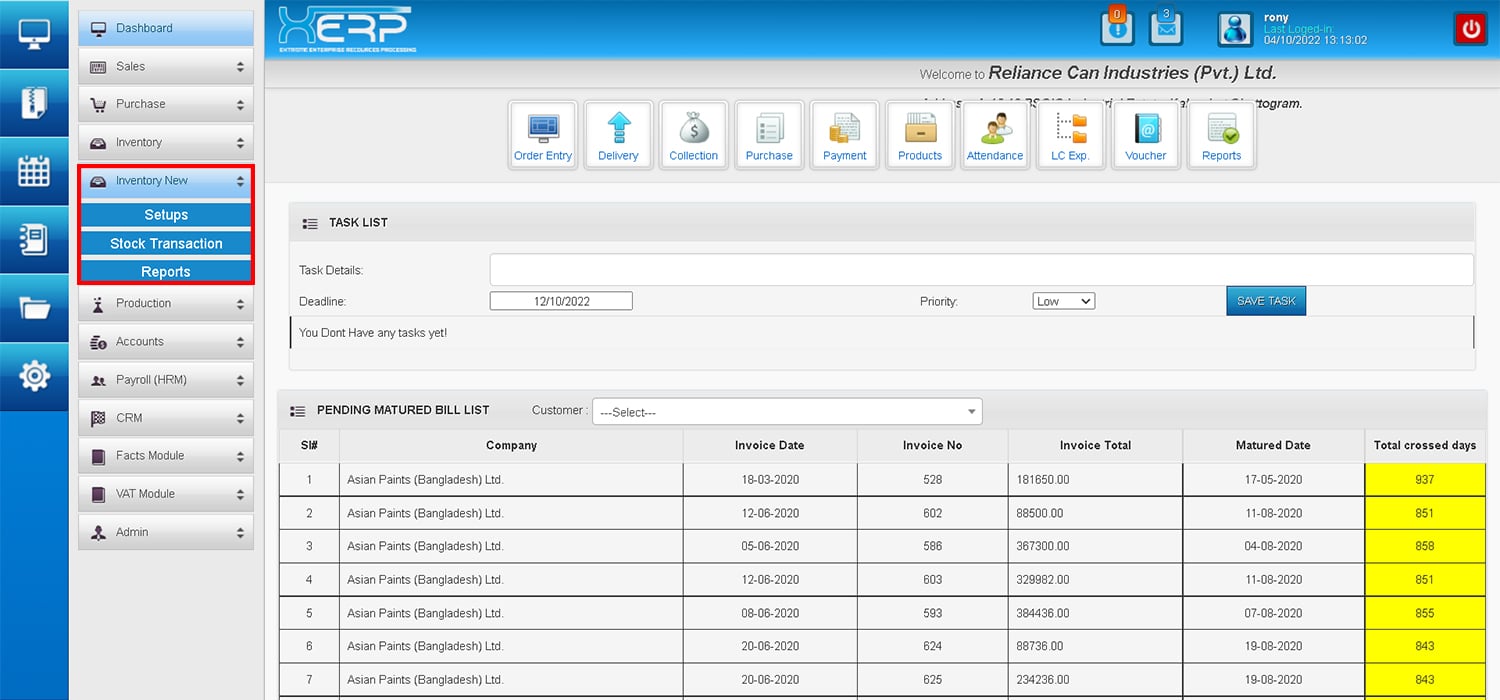
Task: Click the settings gear icon in left bar
Action: point(34,376)
